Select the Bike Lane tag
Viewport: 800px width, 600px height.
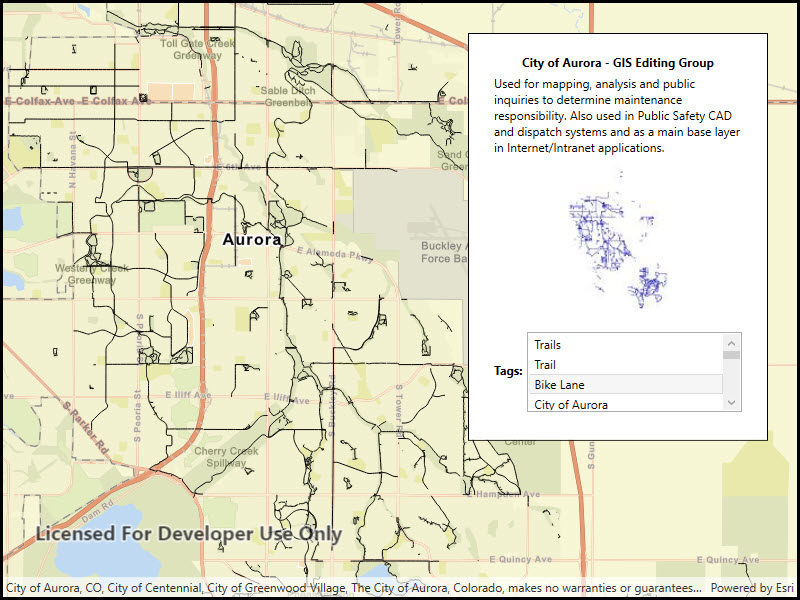(x=626, y=385)
